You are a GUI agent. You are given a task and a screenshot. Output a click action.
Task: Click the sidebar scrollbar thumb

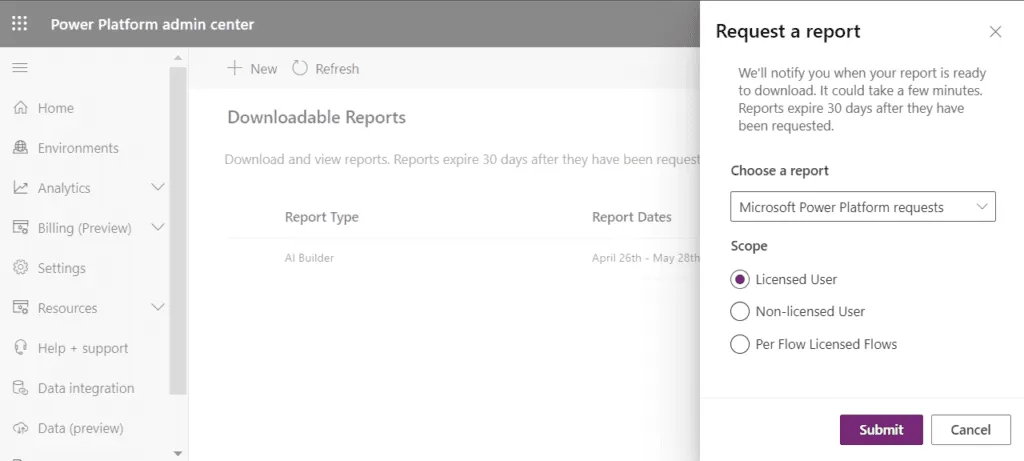(x=178, y=230)
